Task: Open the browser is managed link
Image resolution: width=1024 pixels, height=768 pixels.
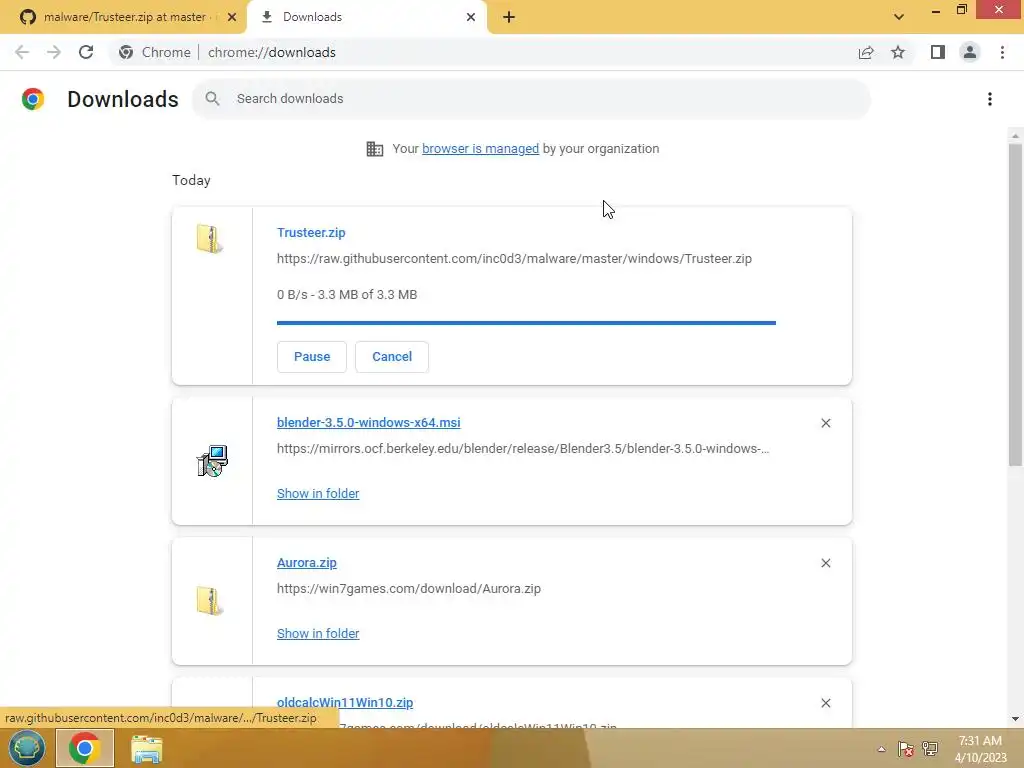Action: 481,149
